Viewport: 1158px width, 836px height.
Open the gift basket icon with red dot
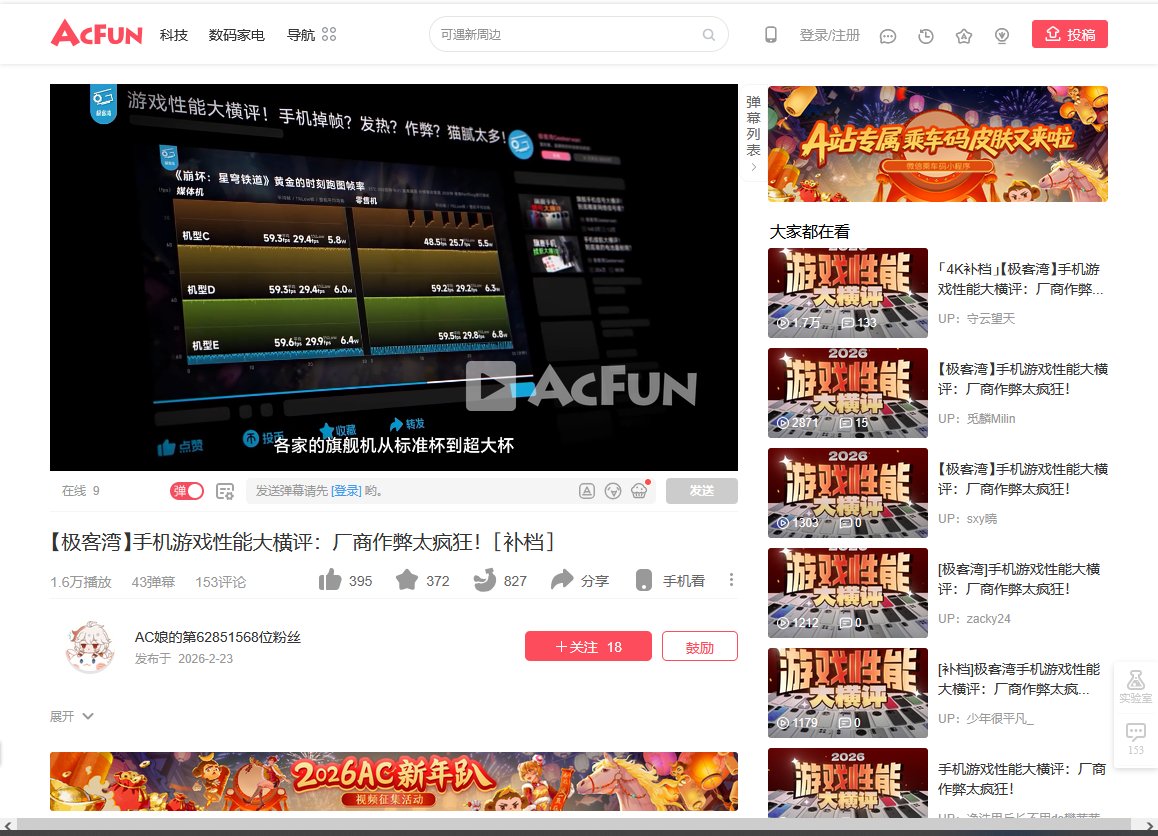[x=640, y=490]
